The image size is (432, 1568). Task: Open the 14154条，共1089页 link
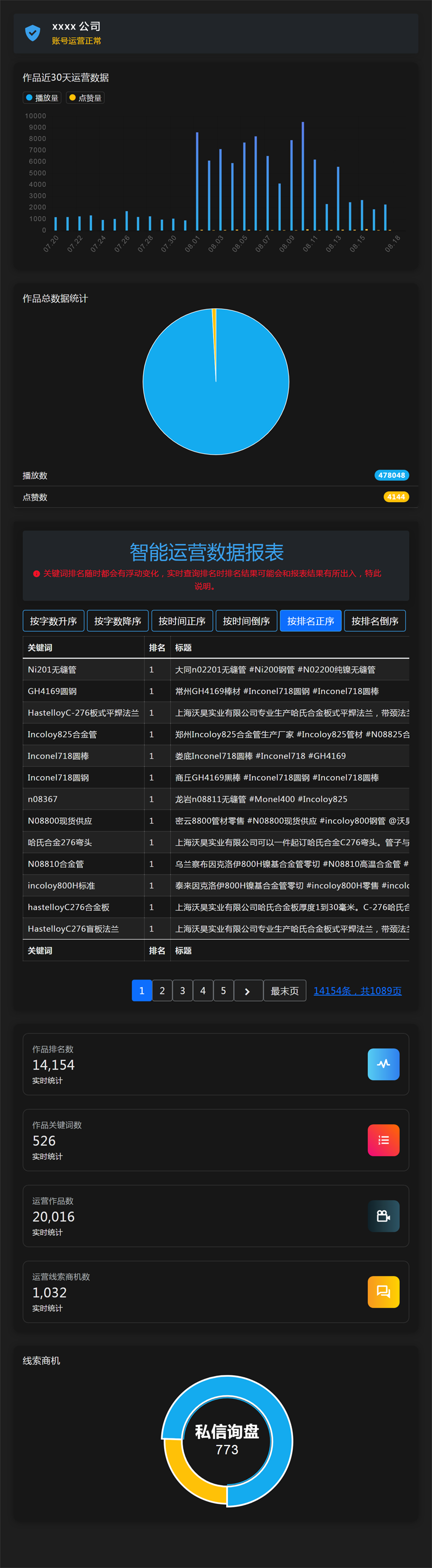(x=357, y=990)
